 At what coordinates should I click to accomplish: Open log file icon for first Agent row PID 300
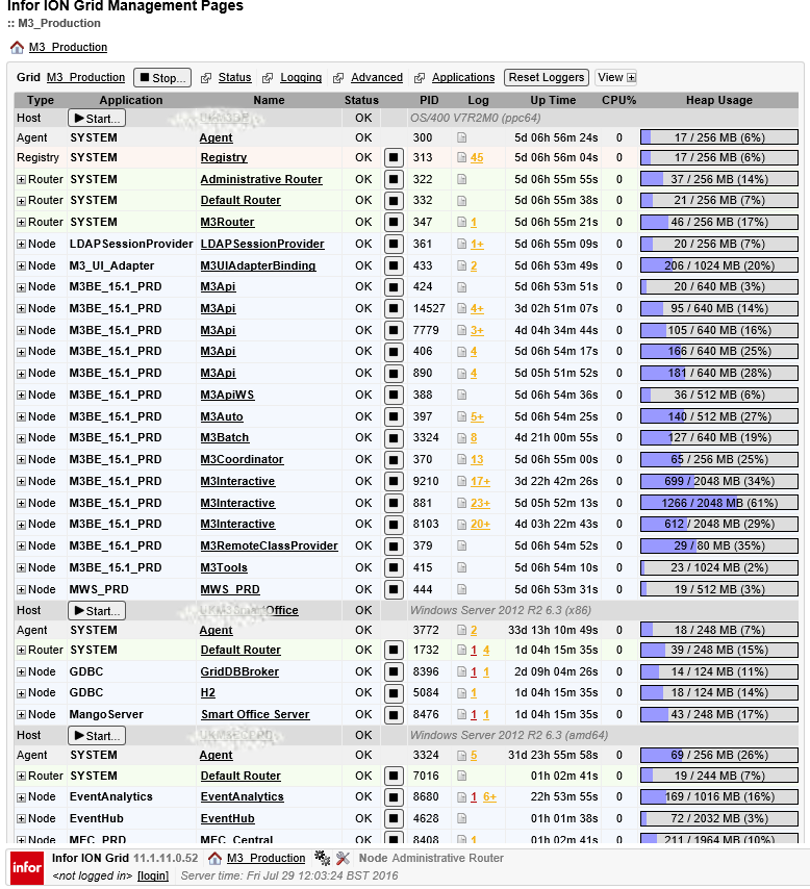click(462, 138)
